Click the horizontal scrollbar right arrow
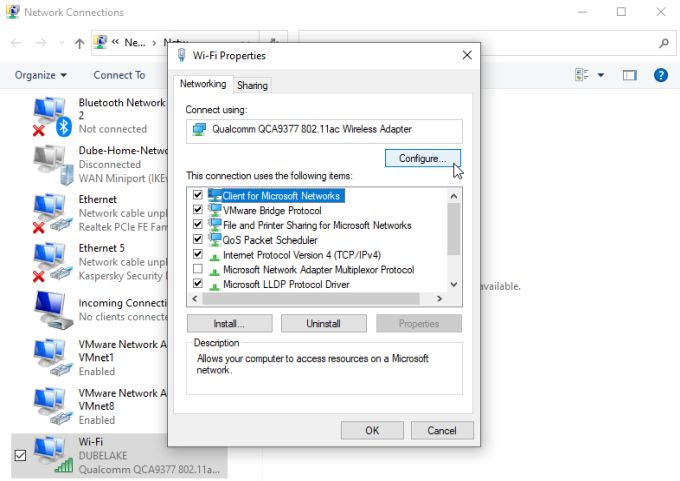680x481 pixels. click(x=439, y=298)
